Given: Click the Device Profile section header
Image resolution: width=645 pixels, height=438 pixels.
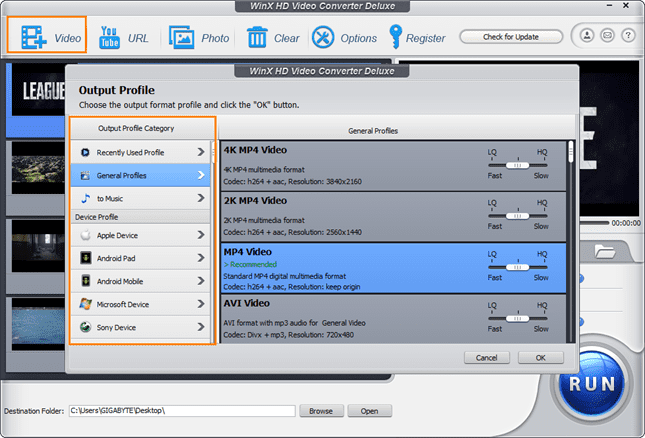Looking at the screenshot, I should 141,217.
